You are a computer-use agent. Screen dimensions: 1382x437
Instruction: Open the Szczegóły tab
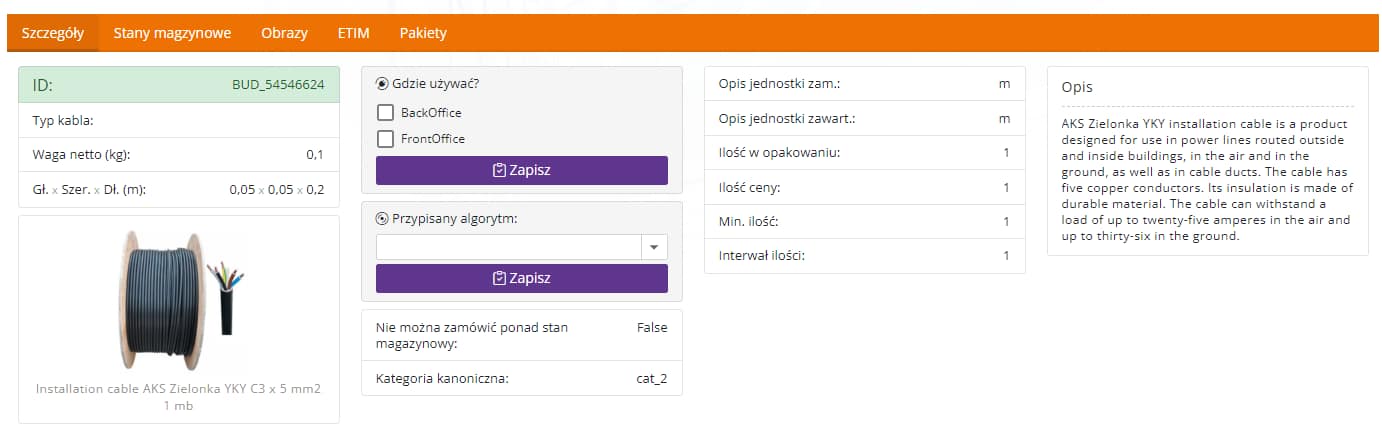point(53,33)
